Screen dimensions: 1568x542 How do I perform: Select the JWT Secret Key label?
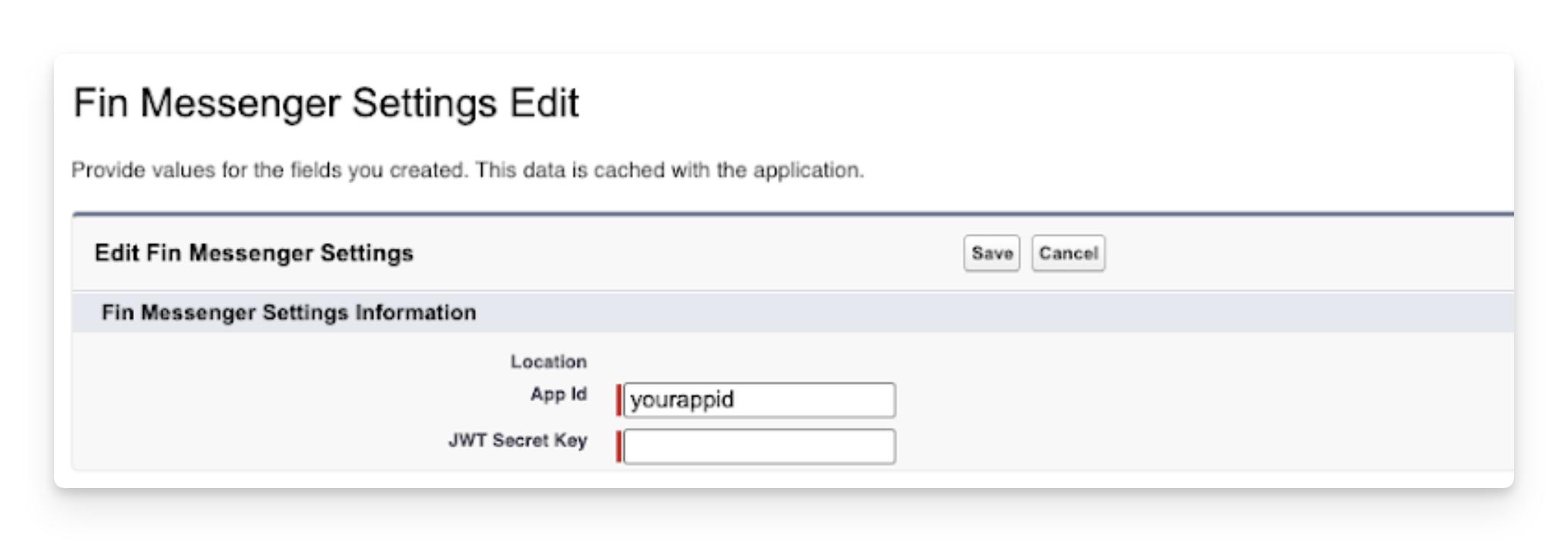pyautogui.click(x=518, y=440)
